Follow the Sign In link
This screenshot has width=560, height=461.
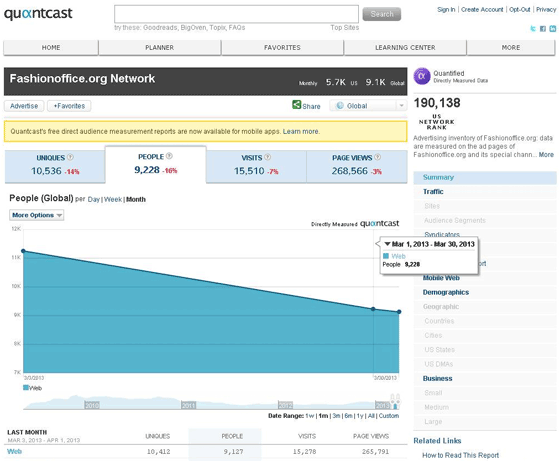pos(446,10)
